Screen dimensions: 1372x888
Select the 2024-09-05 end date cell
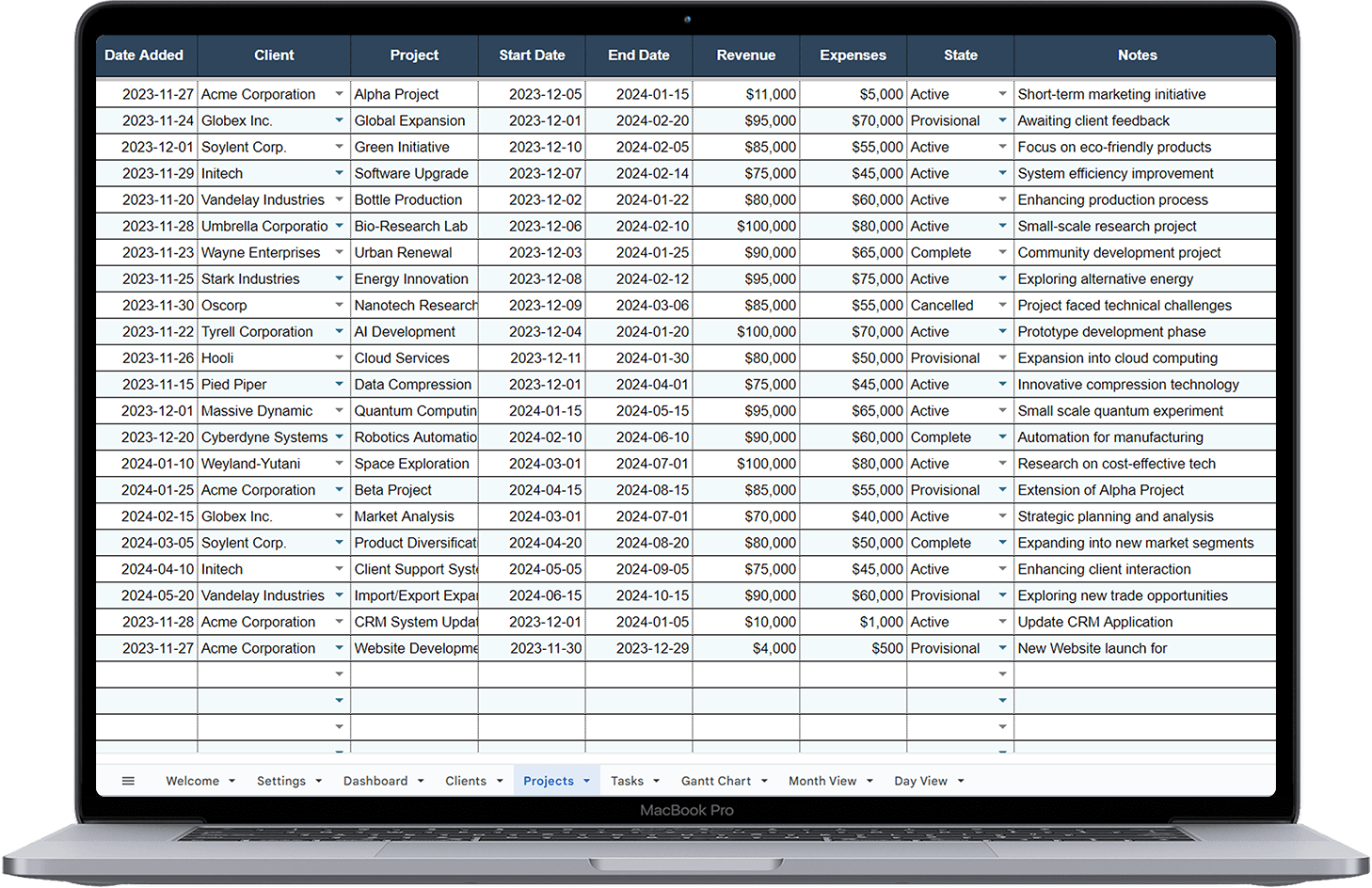[639, 568]
